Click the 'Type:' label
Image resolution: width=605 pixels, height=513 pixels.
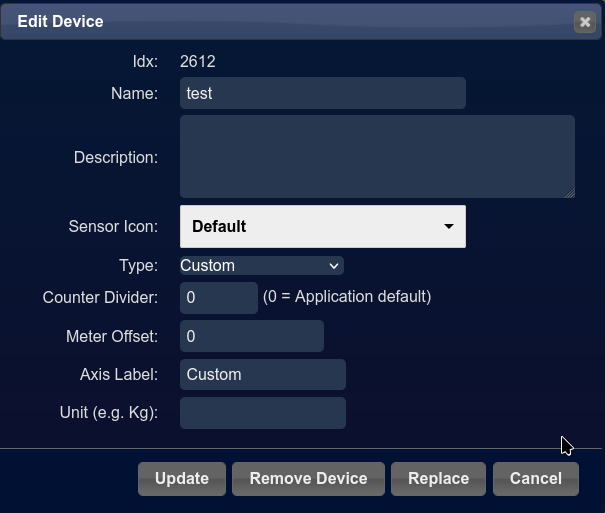point(138,266)
